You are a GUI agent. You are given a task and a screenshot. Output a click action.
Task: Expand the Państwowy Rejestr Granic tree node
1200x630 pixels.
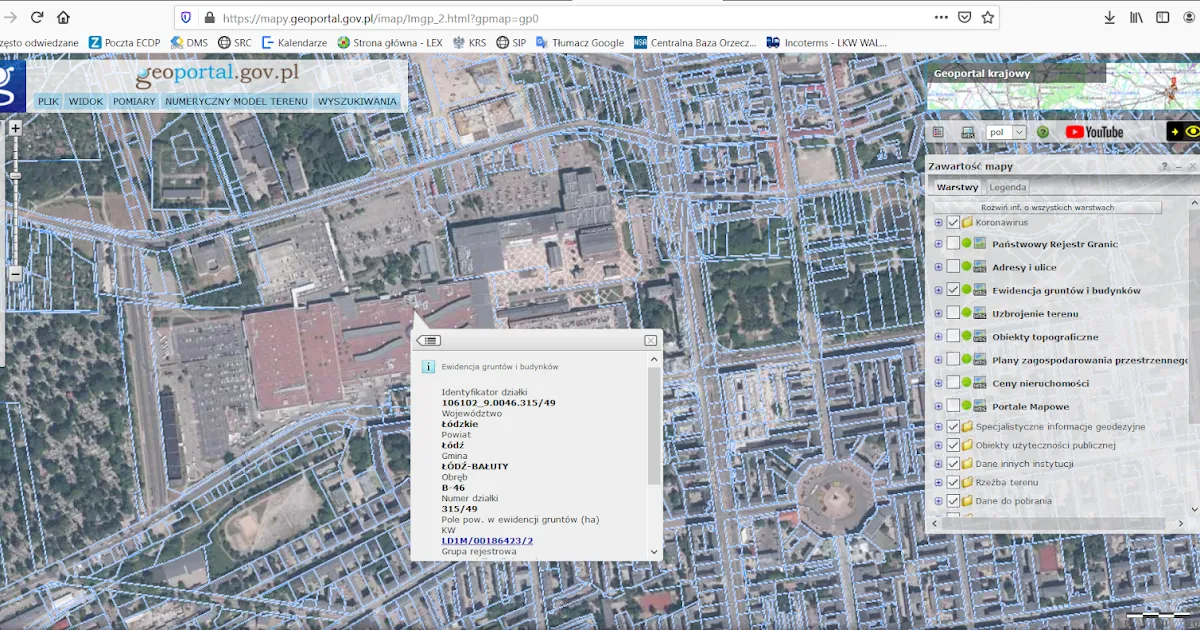pos(938,244)
